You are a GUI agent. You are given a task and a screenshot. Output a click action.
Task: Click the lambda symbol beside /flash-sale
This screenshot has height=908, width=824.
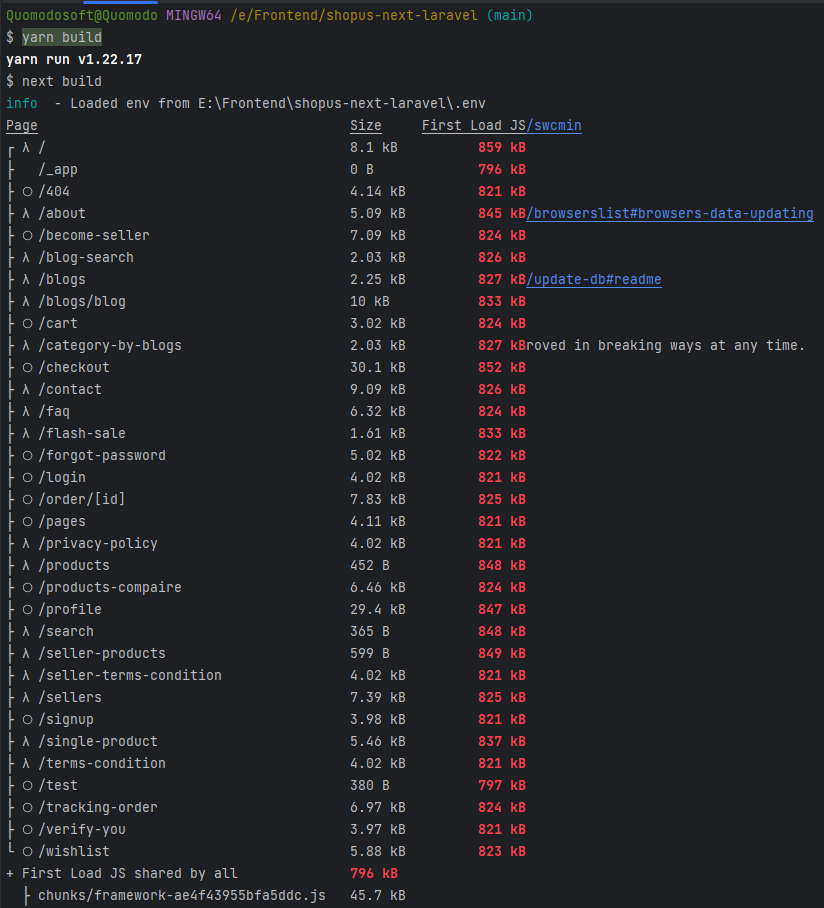click(x=27, y=433)
